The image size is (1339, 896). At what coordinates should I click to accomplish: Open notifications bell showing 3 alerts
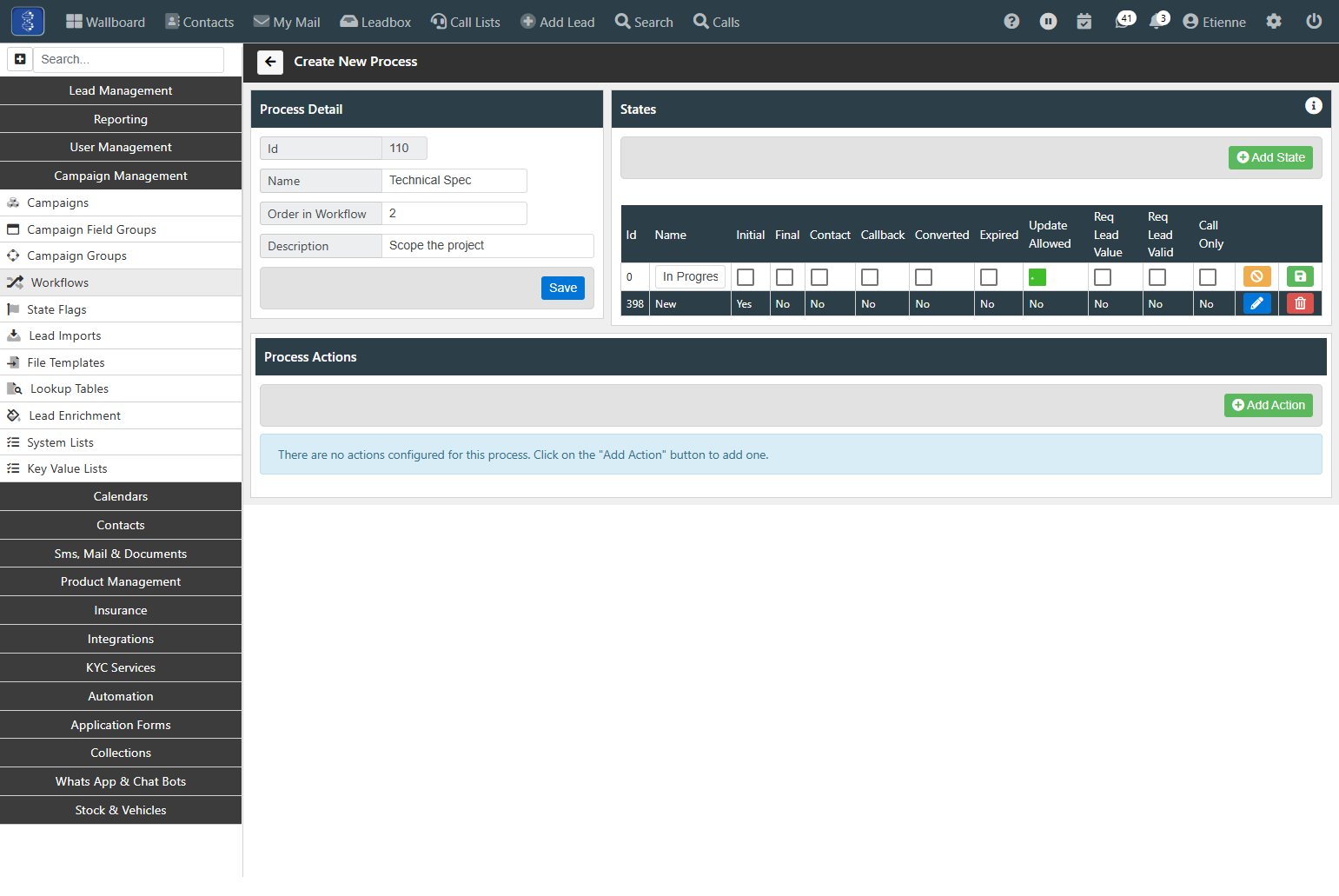pyautogui.click(x=1159, y=20)
